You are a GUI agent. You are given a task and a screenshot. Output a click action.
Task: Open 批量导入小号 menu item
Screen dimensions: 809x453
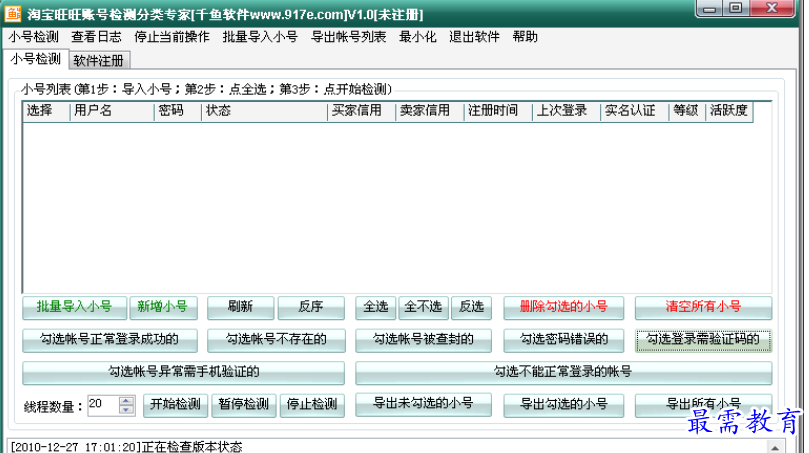tap(260, 37)
